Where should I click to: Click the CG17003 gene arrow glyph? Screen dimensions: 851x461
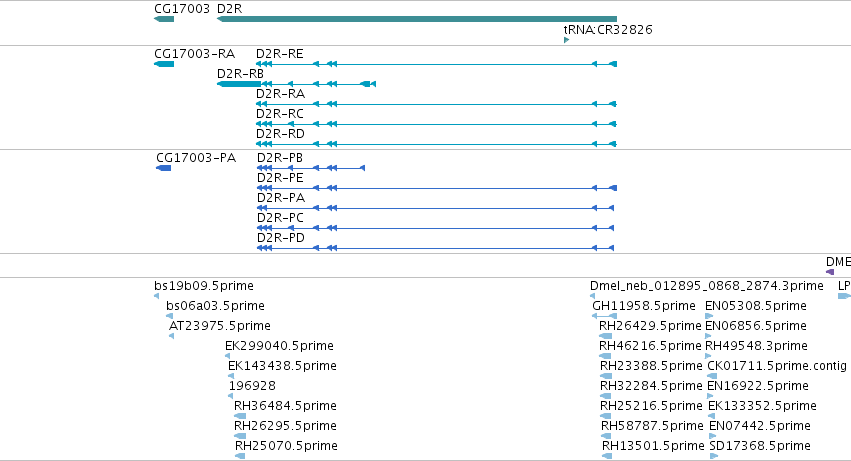pyautogui.click(x=164, y=19)
